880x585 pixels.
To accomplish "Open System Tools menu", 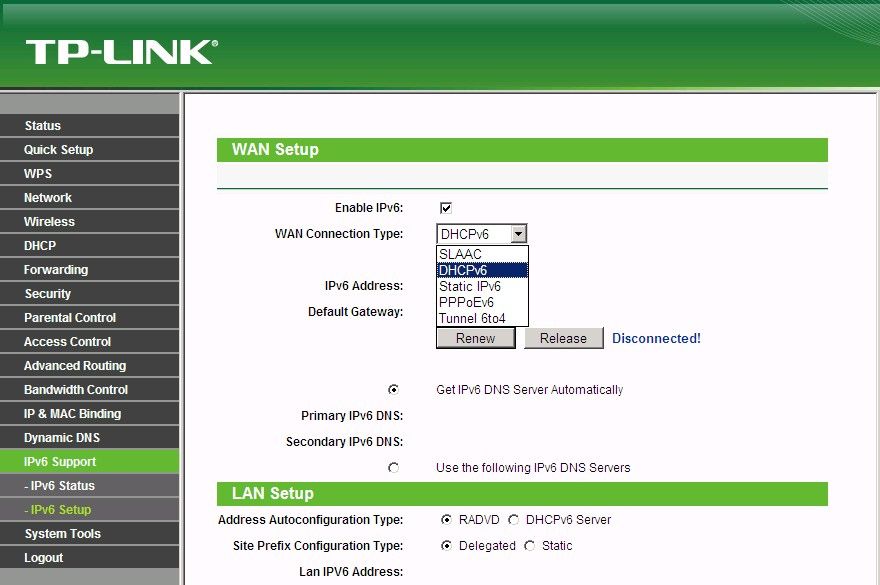I will 89,534.
